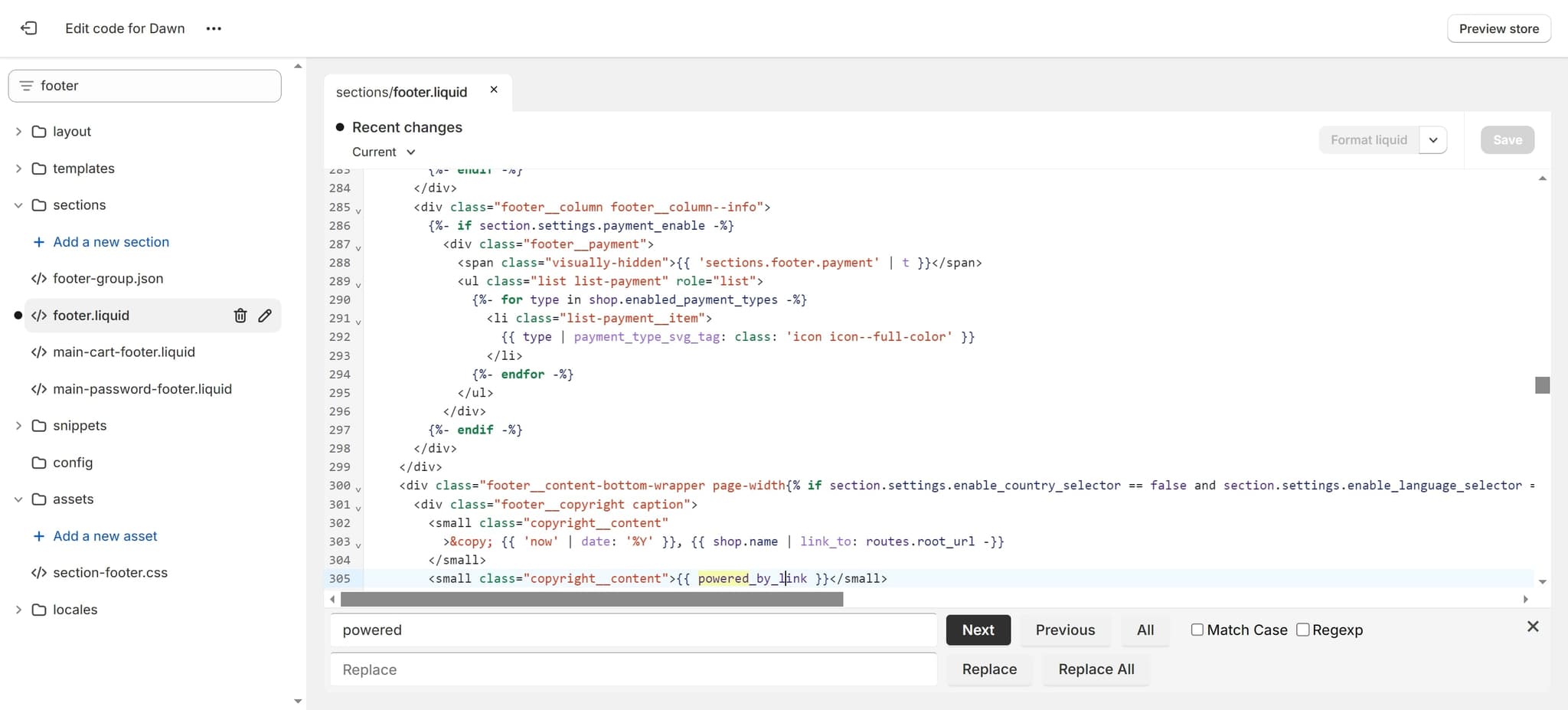Enable the Match Case checkbox
Screen dimensions: 1568x710
[1196, 629]
